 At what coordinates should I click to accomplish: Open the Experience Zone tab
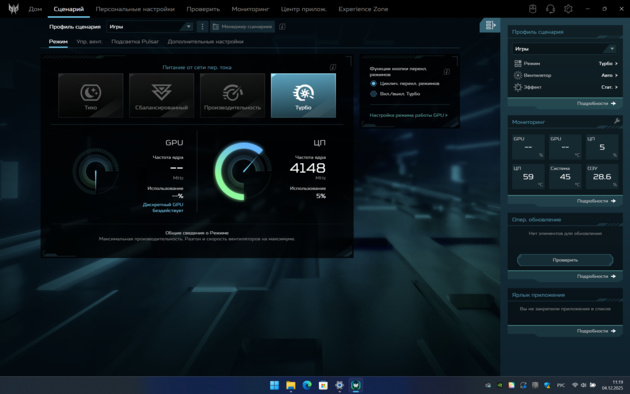tap(363, 9)
